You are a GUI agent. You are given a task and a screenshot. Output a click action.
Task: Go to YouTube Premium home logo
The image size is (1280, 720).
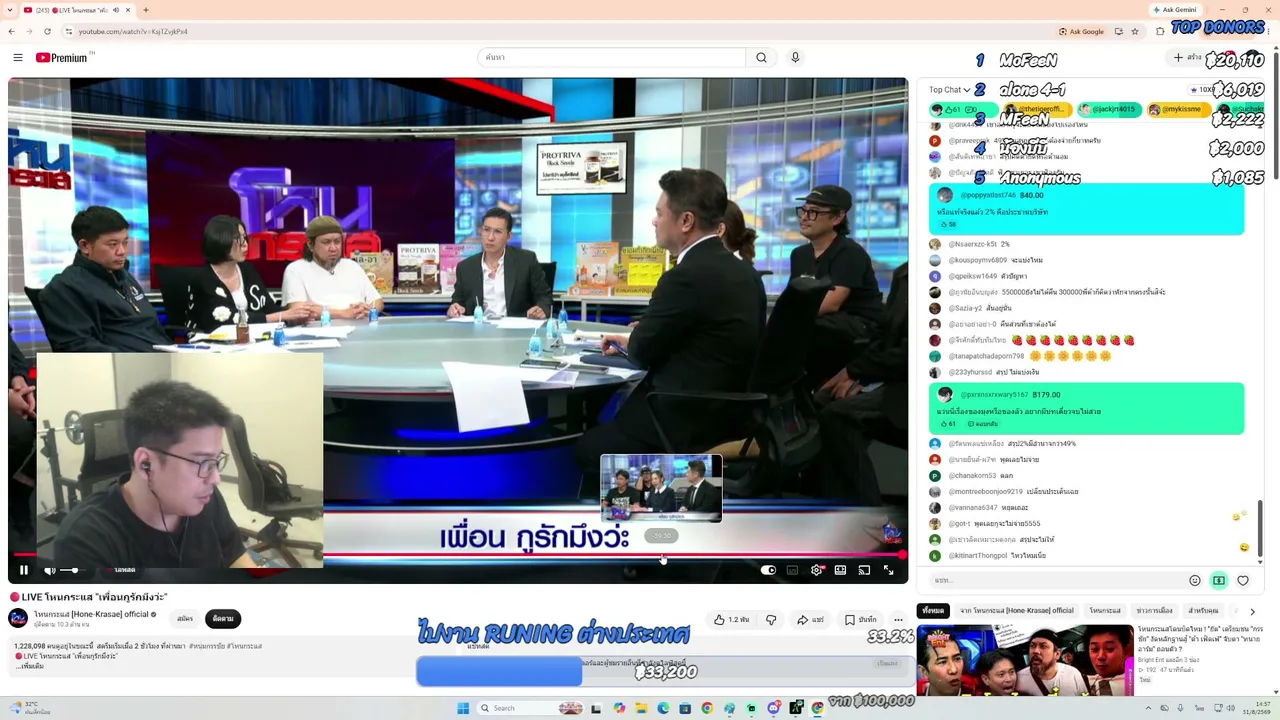point(61,58)
